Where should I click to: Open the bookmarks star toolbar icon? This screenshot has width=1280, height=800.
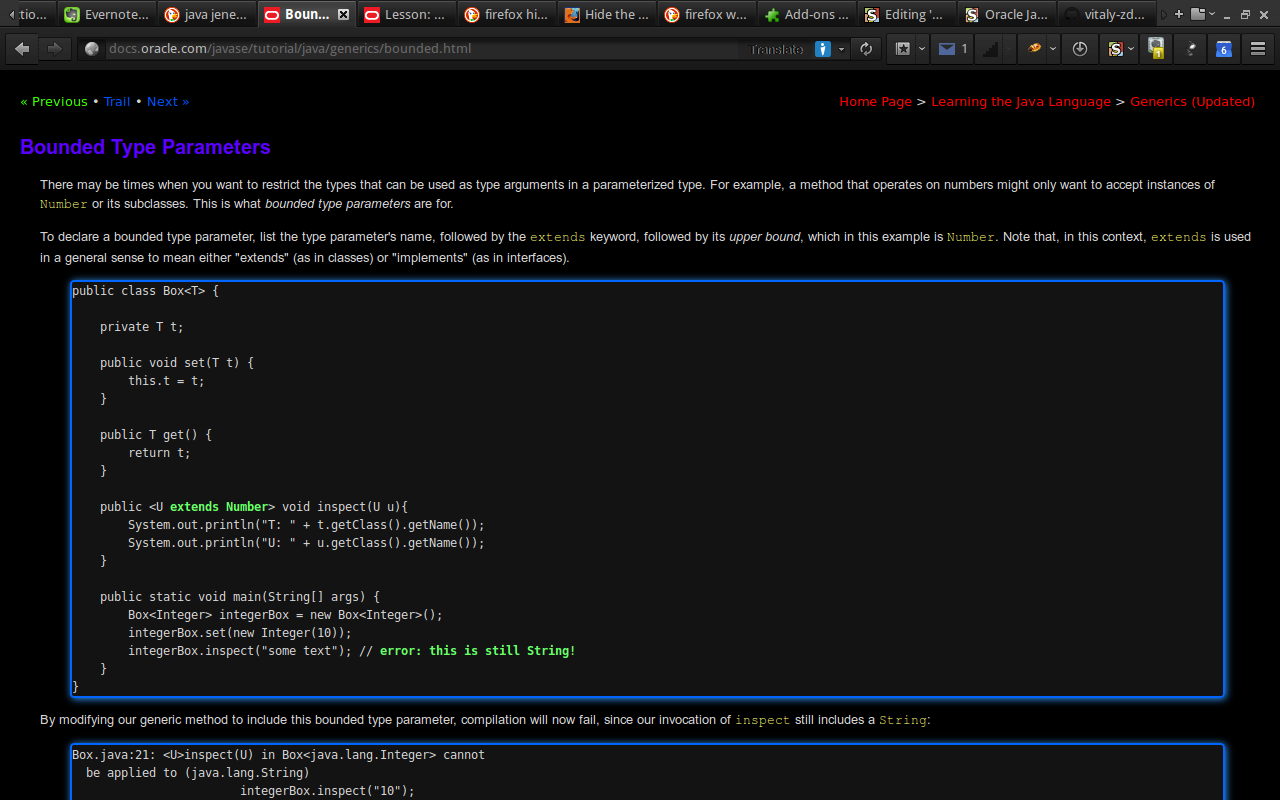tap(902, 48)
